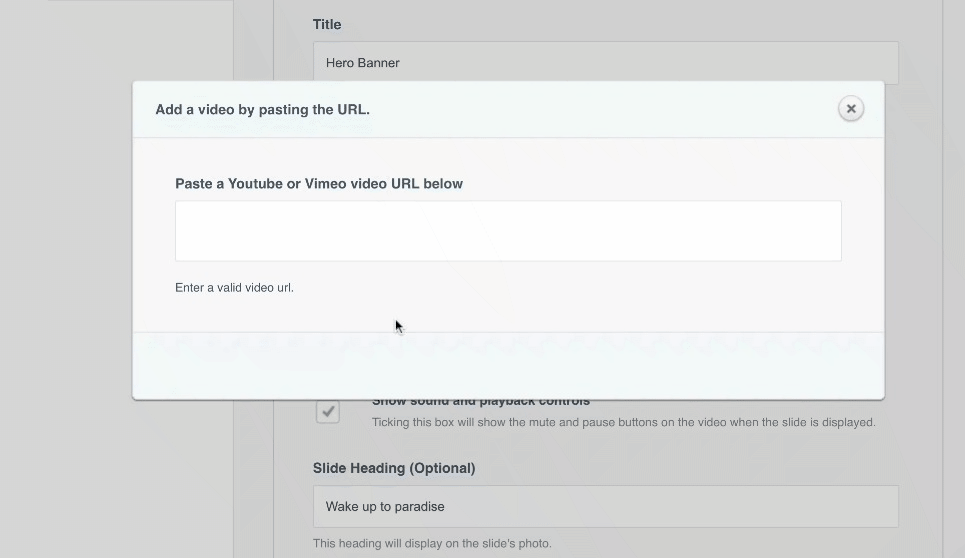Click the 'Slide Heading (Optional)' label
Screen dimensions: 965x558
(394, 468)
